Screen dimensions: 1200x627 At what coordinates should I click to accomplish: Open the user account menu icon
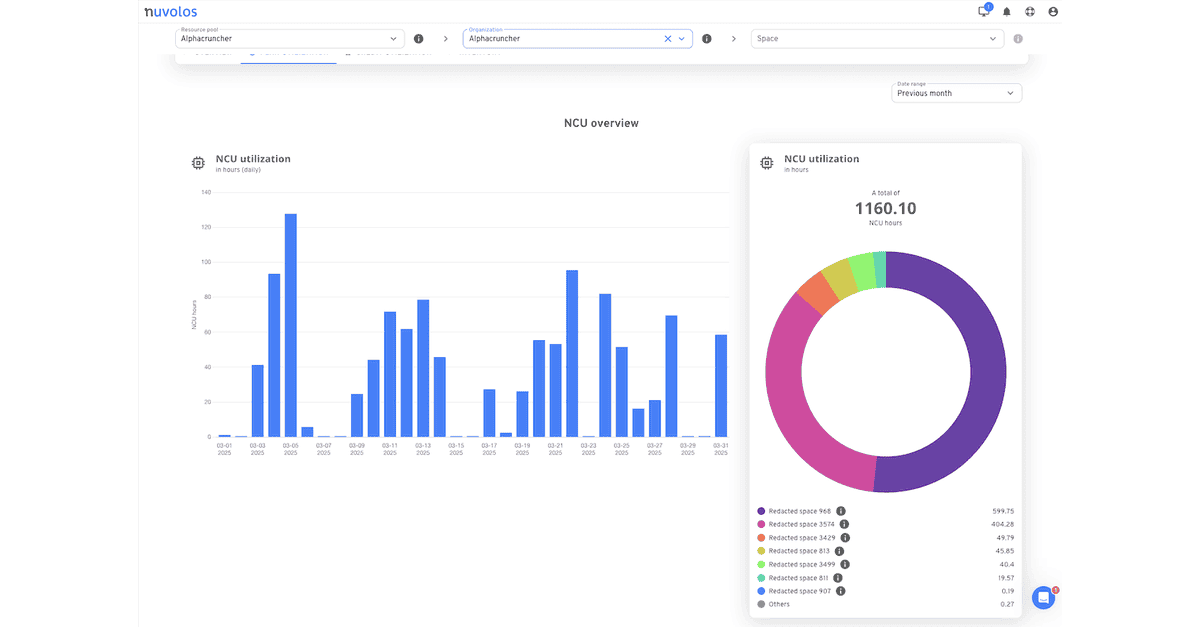click(x=1053, y=12)
